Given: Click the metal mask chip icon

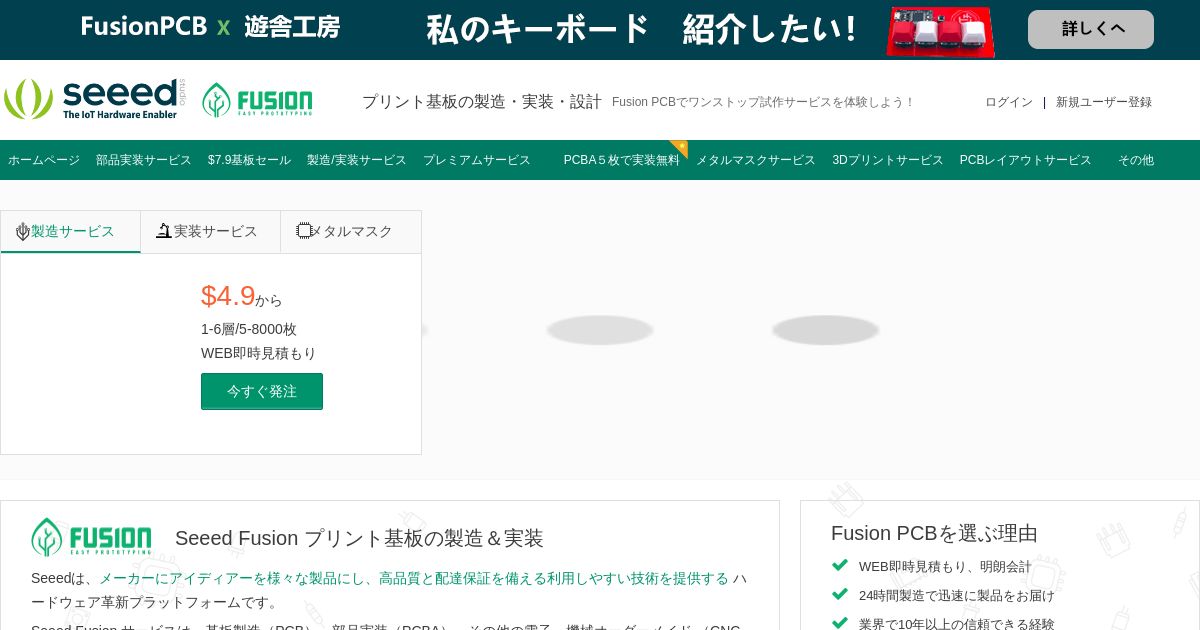Looking at the screenshot, I should [x=305, y=231].
